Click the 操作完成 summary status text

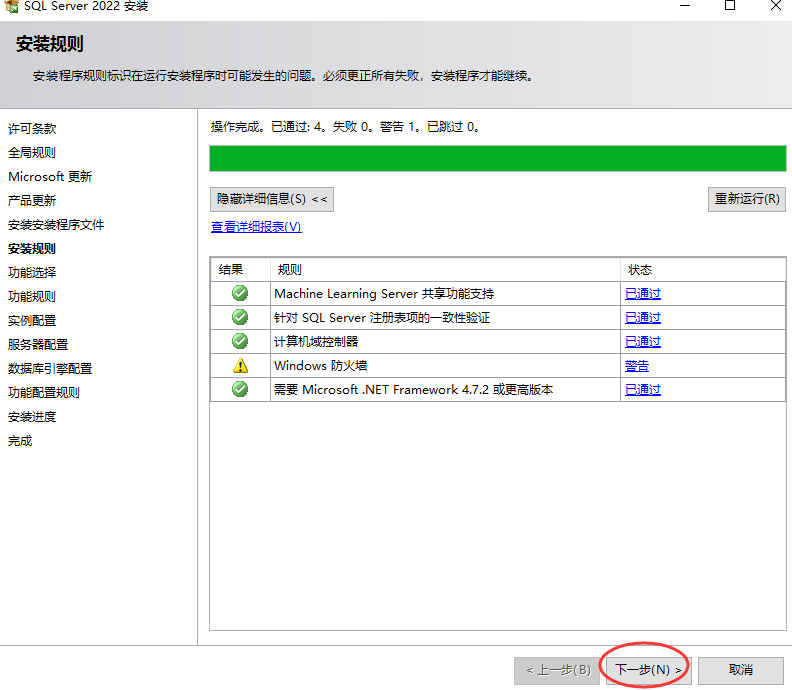coord(345,127)
